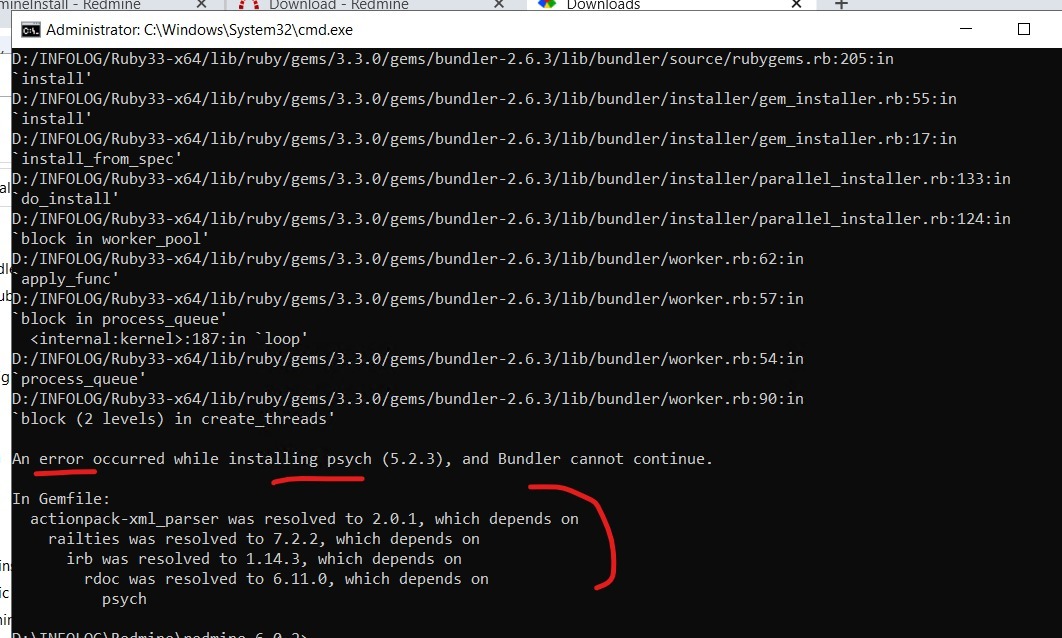This screenshot has width=1062, height=638.
Task: Maximize the Administrator cmd.exe window
Action: (x=1023, y=29)
